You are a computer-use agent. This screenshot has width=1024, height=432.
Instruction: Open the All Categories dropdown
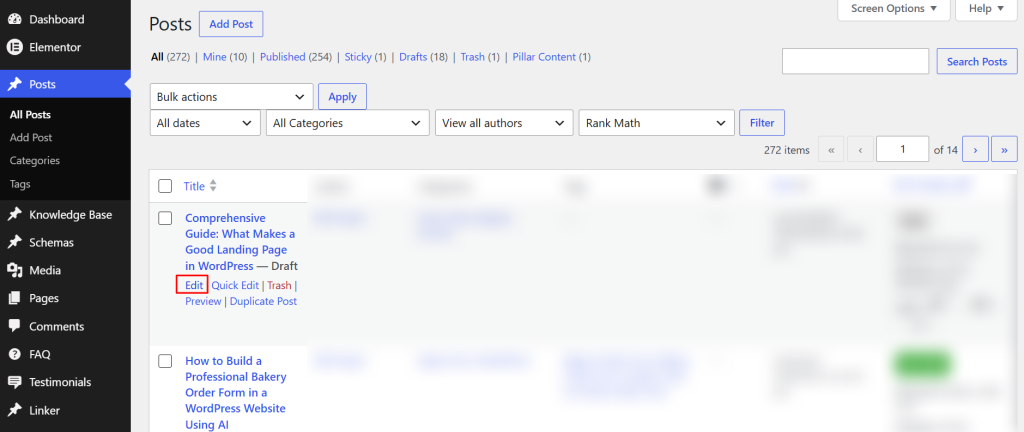click(x=347, y=123)
